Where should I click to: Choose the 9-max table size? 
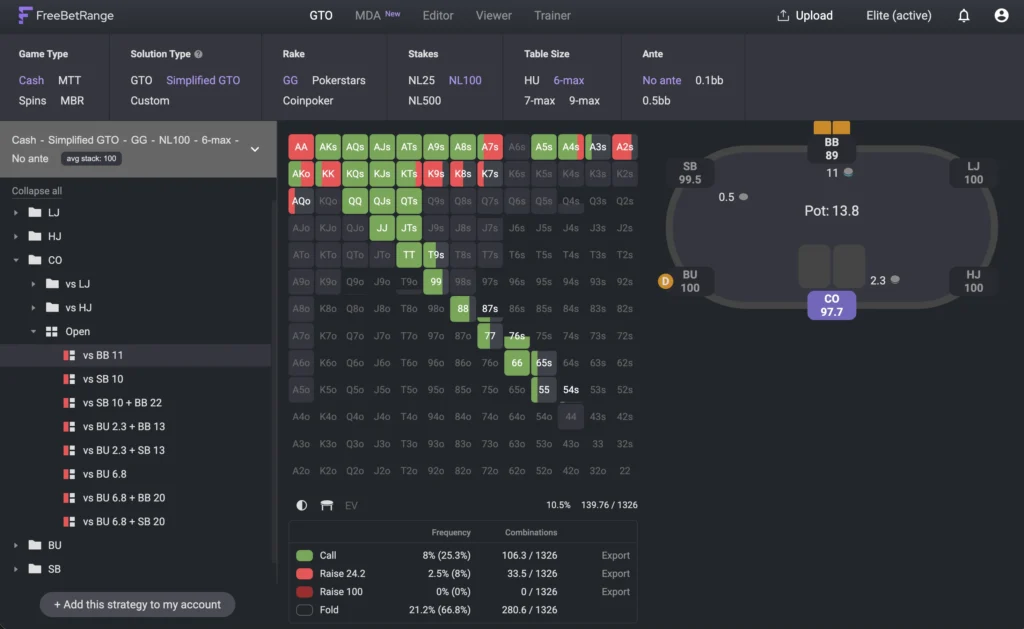tap(584, 100)
